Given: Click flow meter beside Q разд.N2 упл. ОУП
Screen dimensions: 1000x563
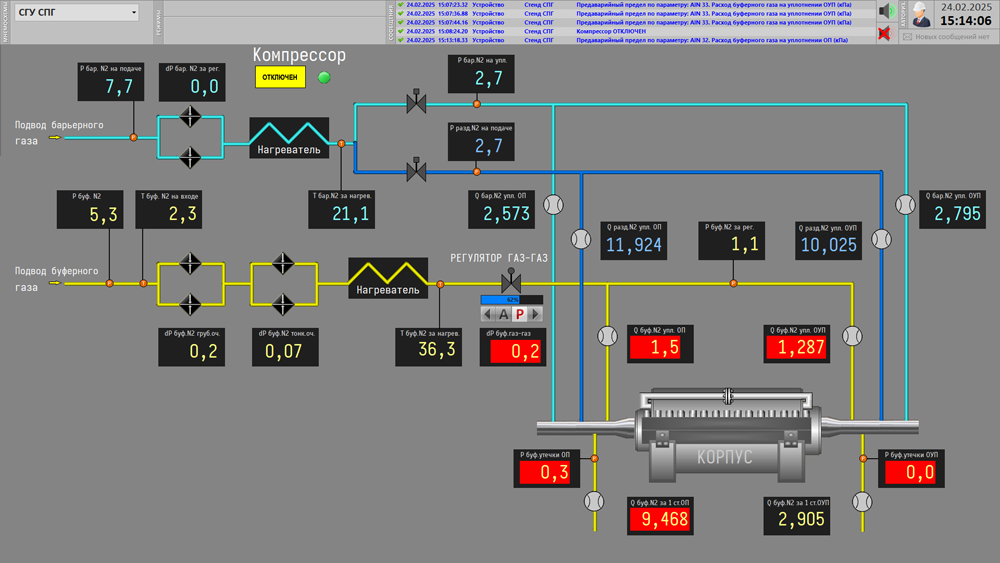Looking at the screenshot, I should (881, 239).
